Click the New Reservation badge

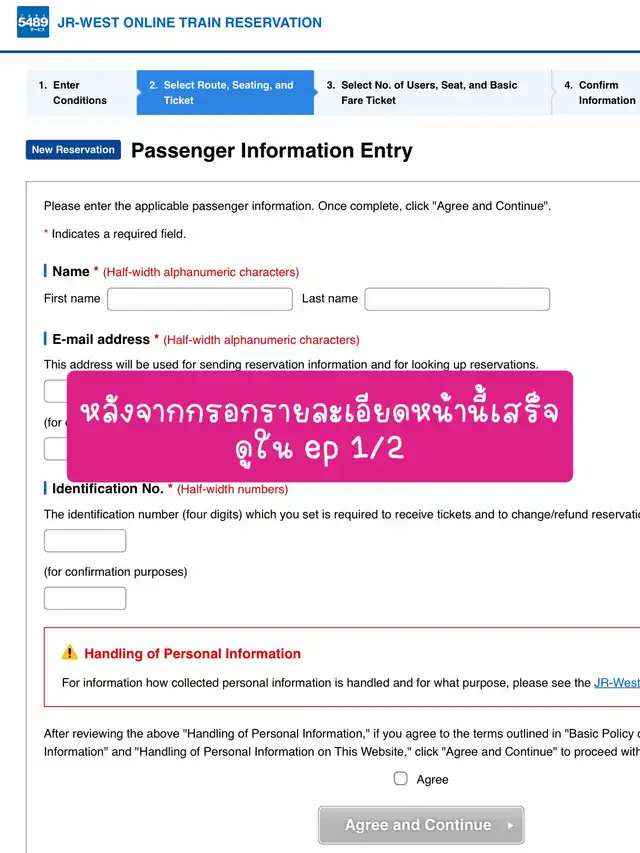pyautogui.click(x=73, y=150)
